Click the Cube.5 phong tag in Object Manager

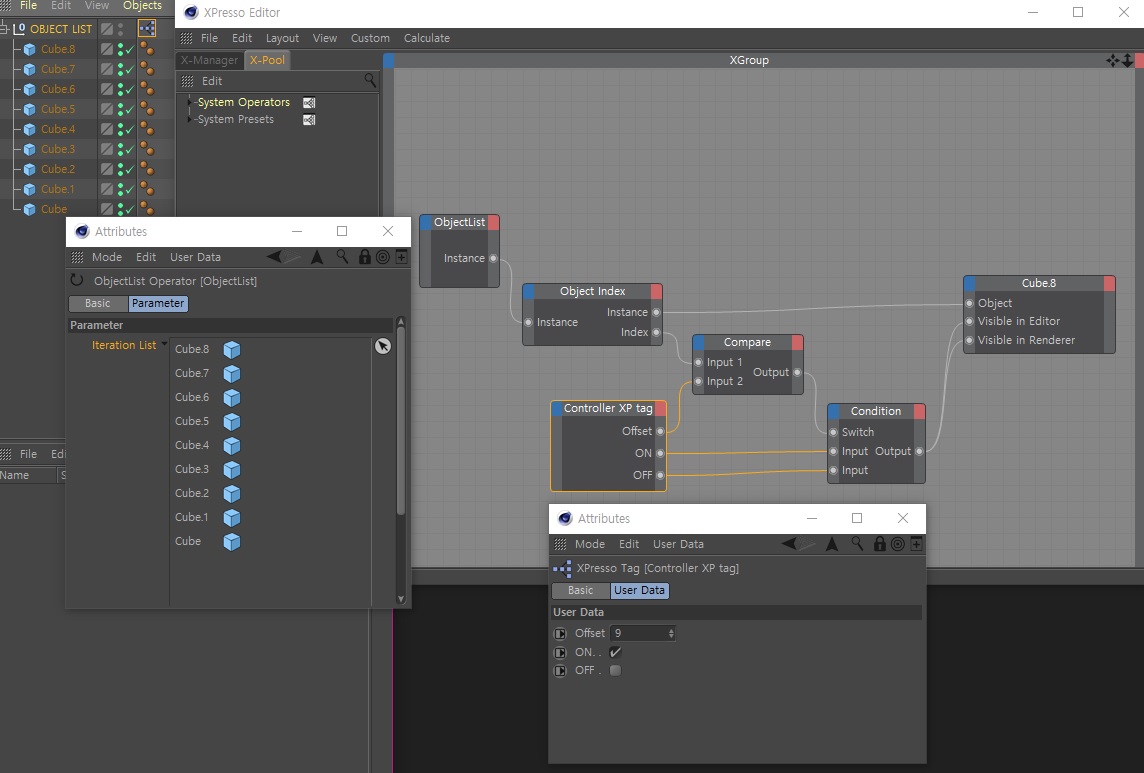[x=147, y=109]
